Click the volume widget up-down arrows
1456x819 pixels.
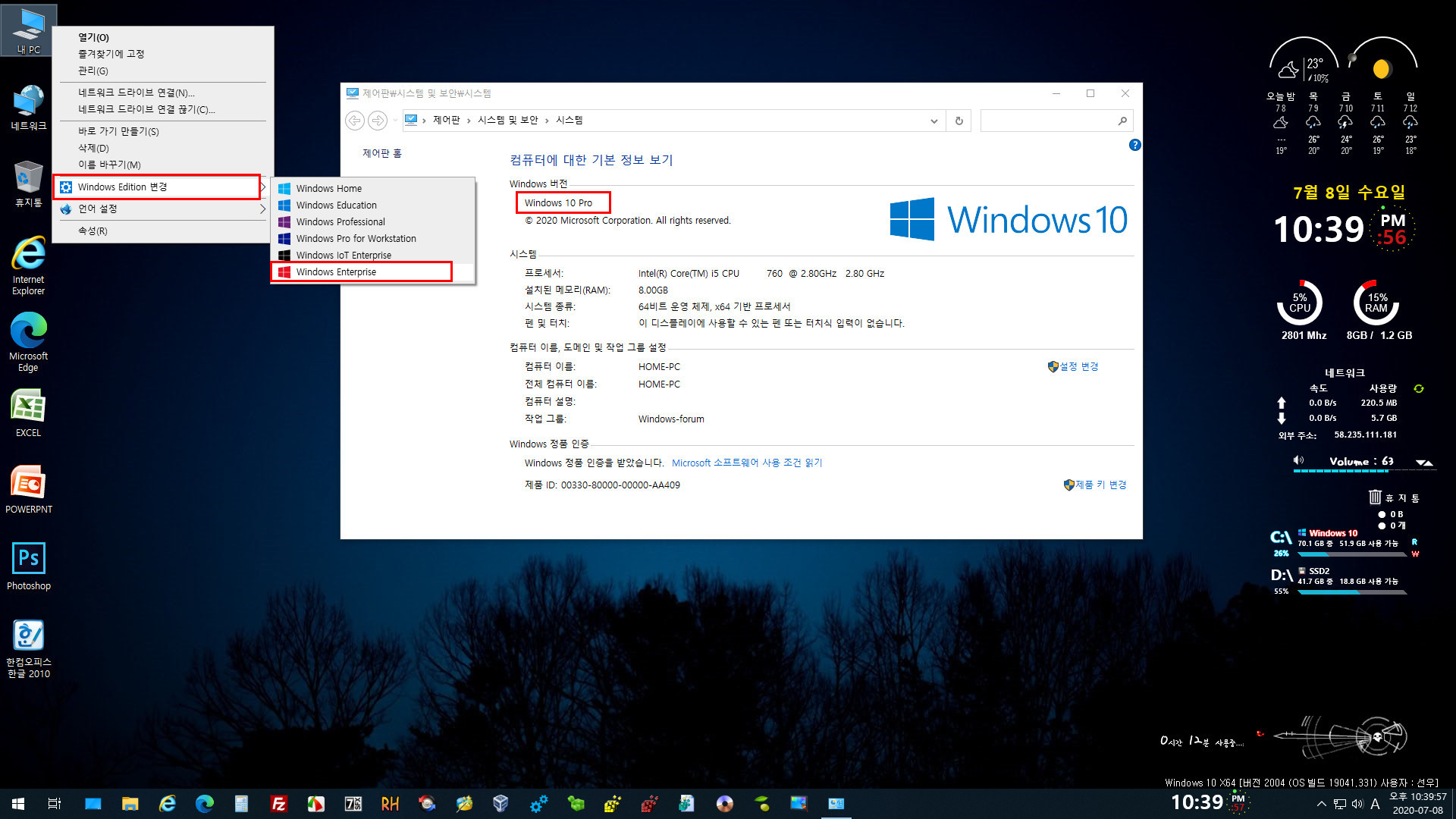[x=1424, y=462]
